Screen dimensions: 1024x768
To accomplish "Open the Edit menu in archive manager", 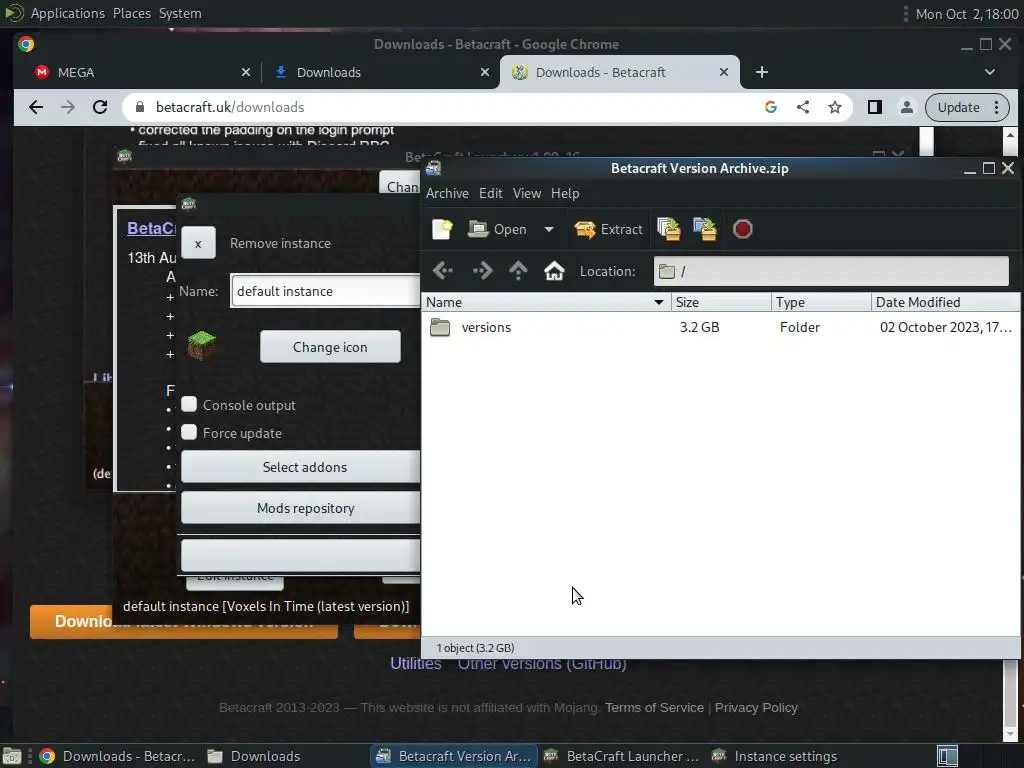I will point(490,193).
